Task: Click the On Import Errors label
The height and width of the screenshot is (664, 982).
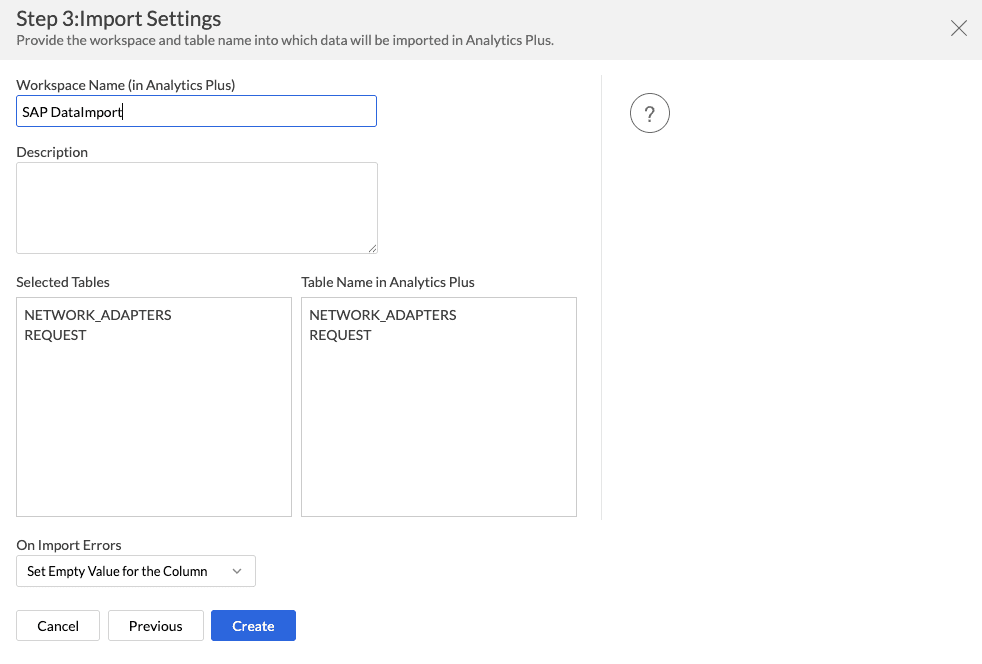Action: point(69,545)
